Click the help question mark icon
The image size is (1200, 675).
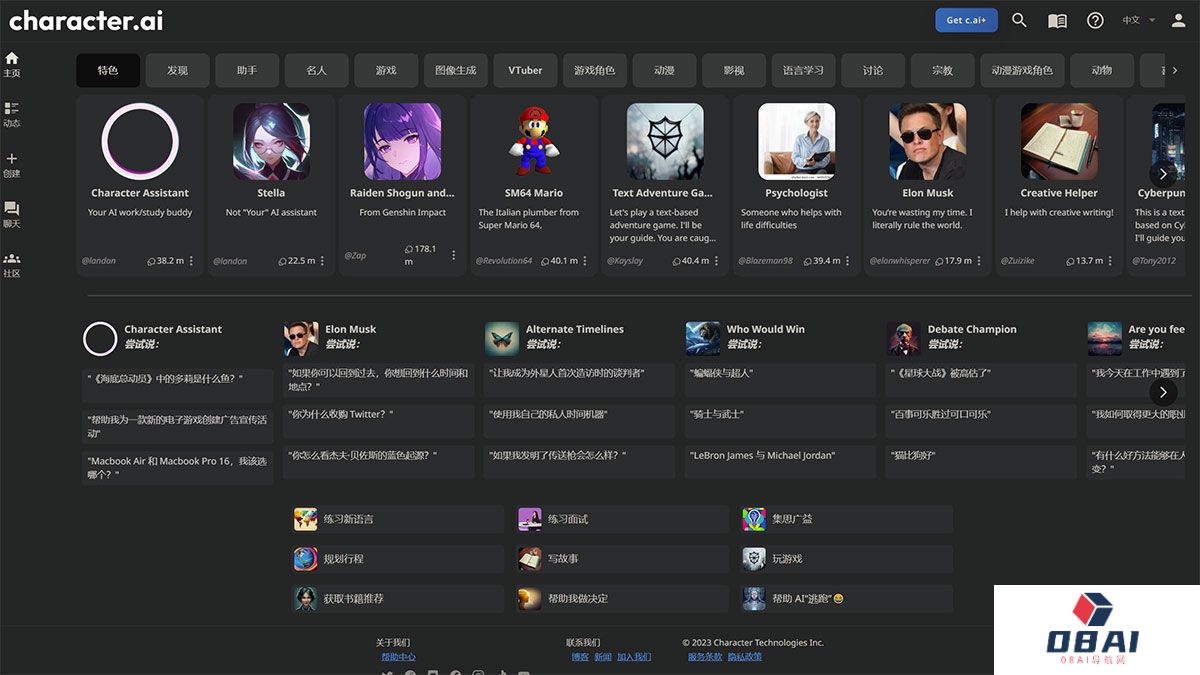point(1095,20)
